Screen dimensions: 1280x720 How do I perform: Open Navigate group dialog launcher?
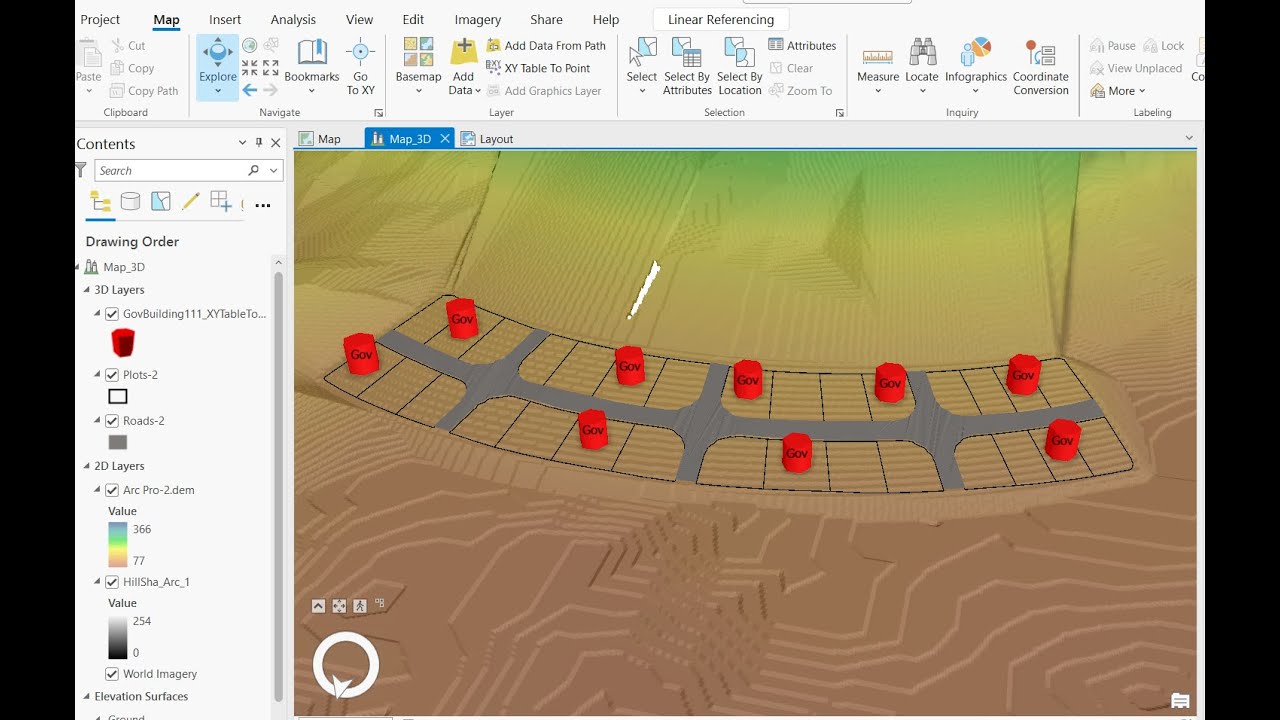pos(379,113)
